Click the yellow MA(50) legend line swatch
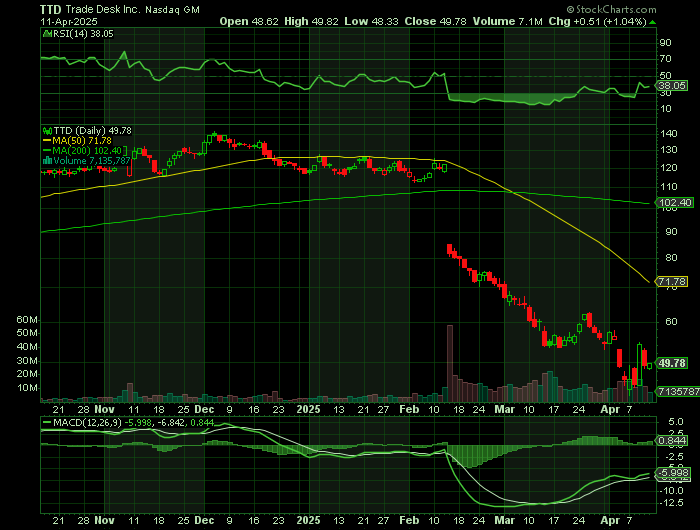Screen dimensions: 700x530 47,141
